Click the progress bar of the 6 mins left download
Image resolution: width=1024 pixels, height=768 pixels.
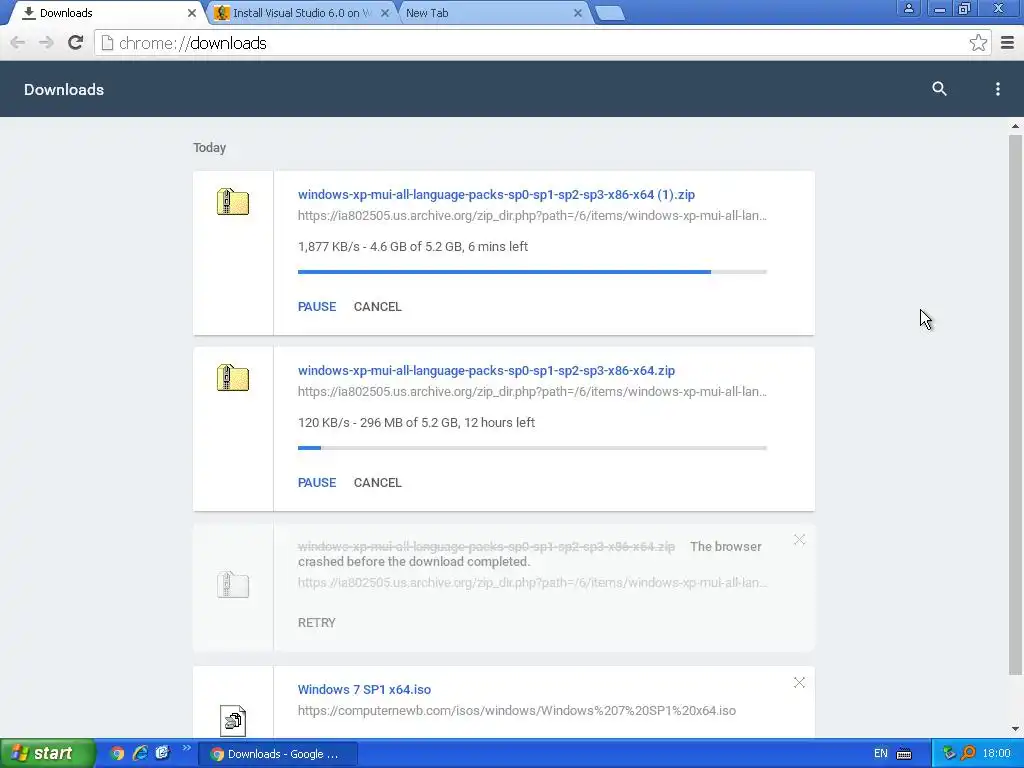point(532,272)
